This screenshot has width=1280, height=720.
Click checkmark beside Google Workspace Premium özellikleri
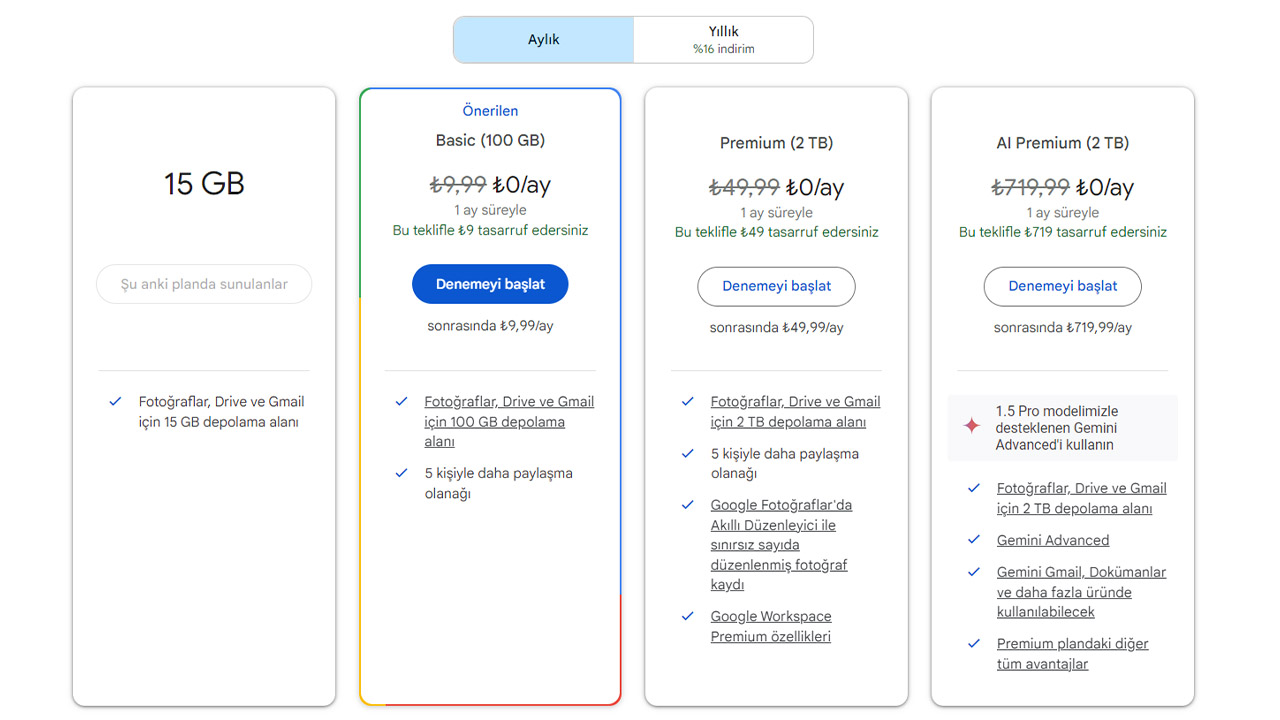[687, 616]
